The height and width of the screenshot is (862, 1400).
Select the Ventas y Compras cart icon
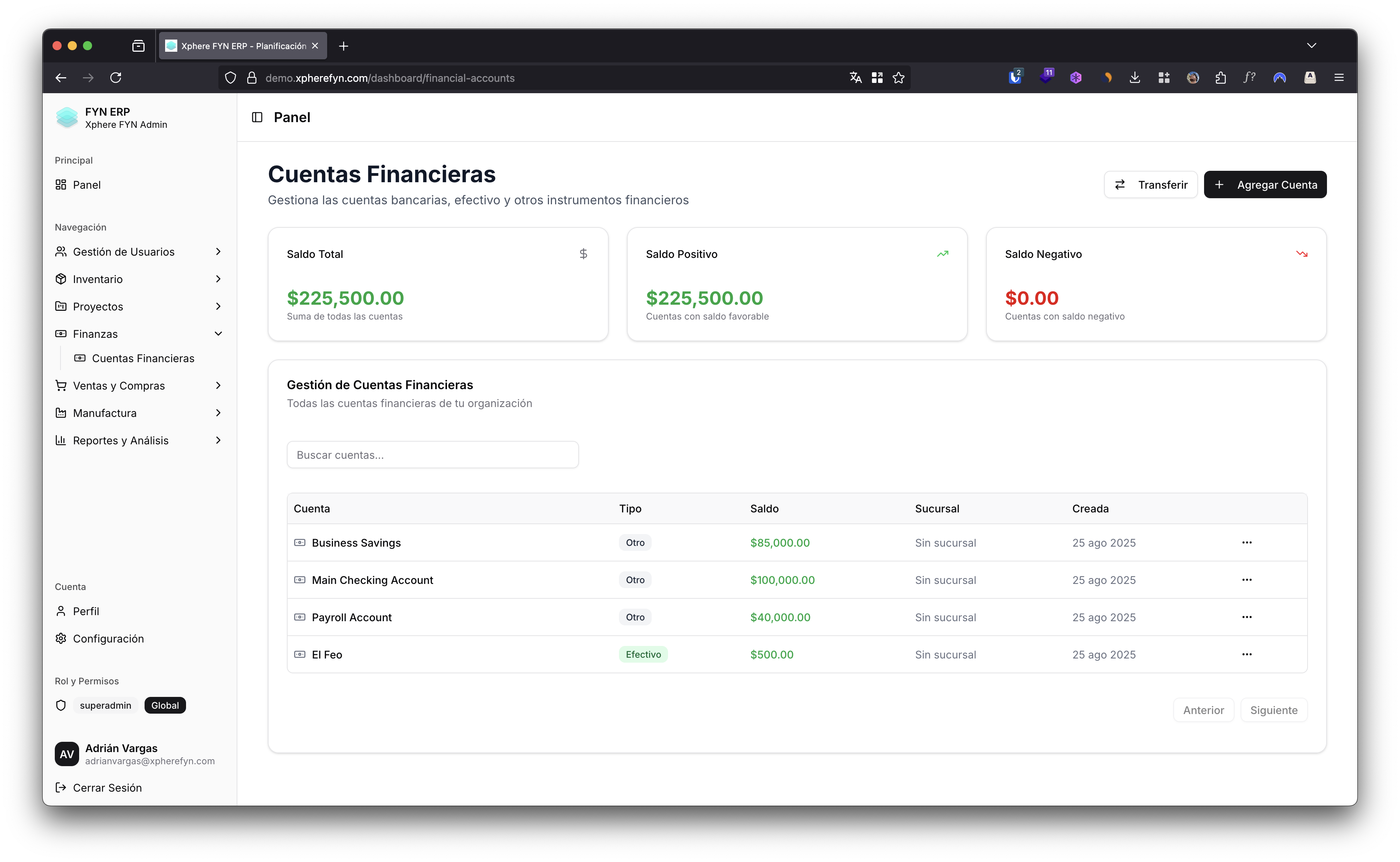[61, 385]
